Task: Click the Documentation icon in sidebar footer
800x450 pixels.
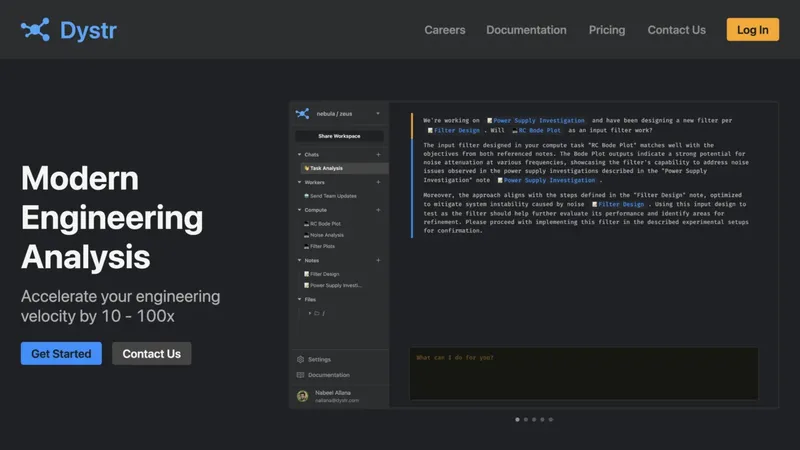Action: (301, 375)
